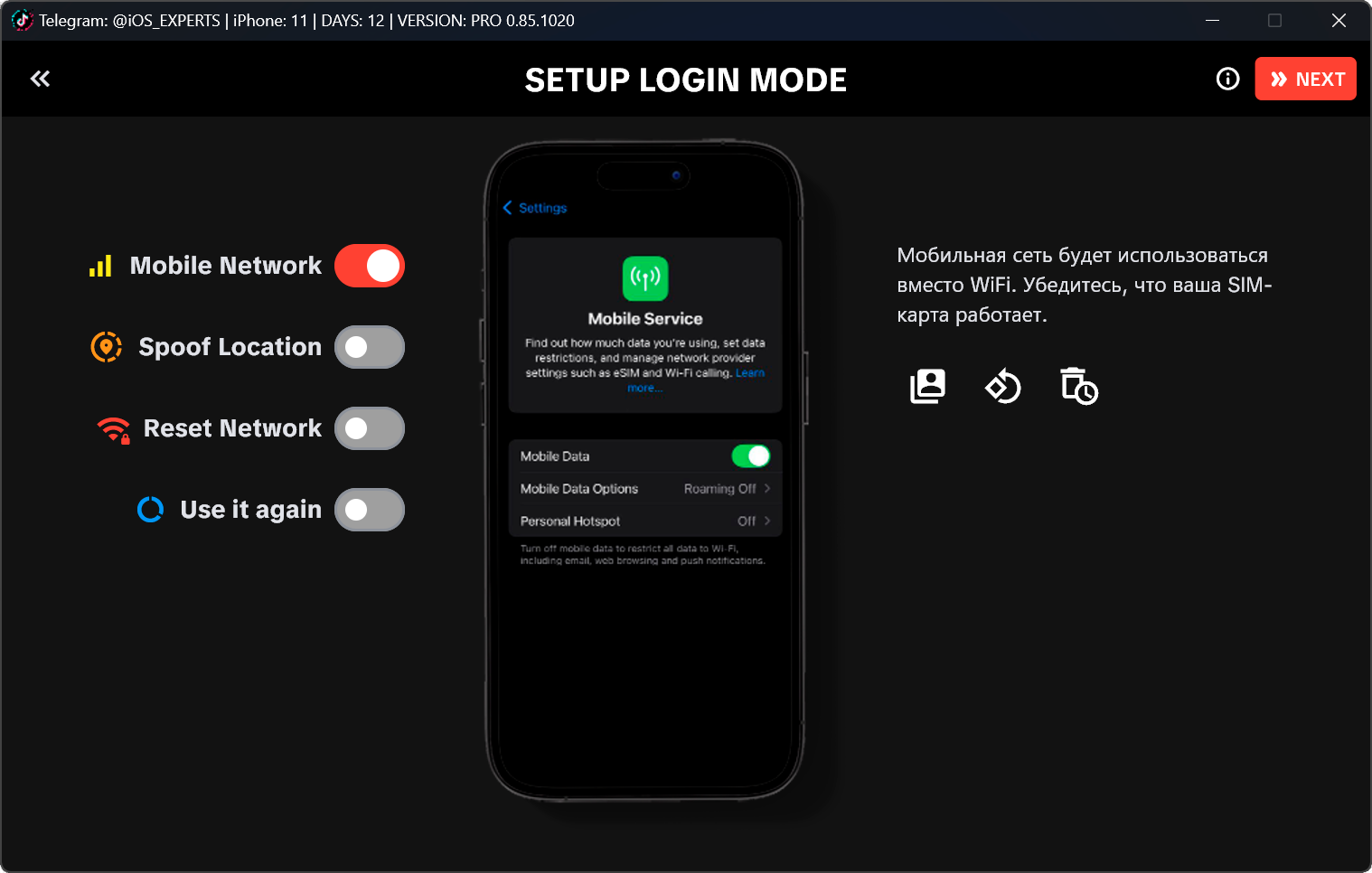Tap the Settings back link on phone

point(535,208)
